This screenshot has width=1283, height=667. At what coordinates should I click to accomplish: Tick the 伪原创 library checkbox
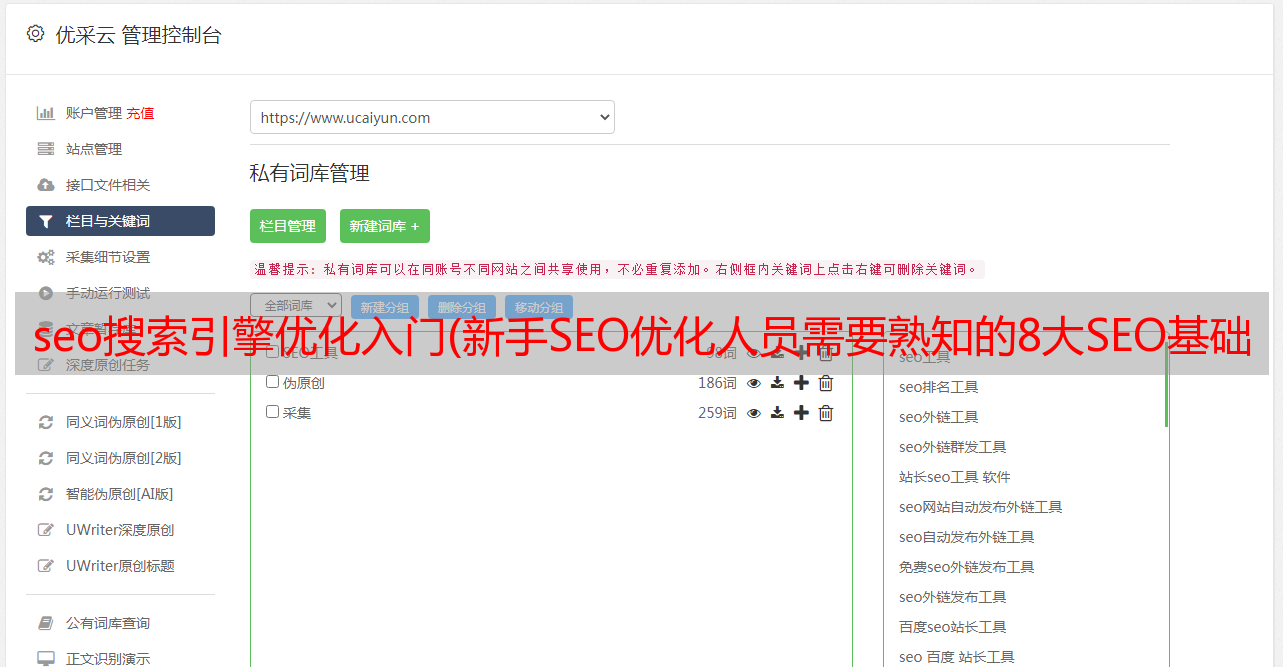pos(272,382)
